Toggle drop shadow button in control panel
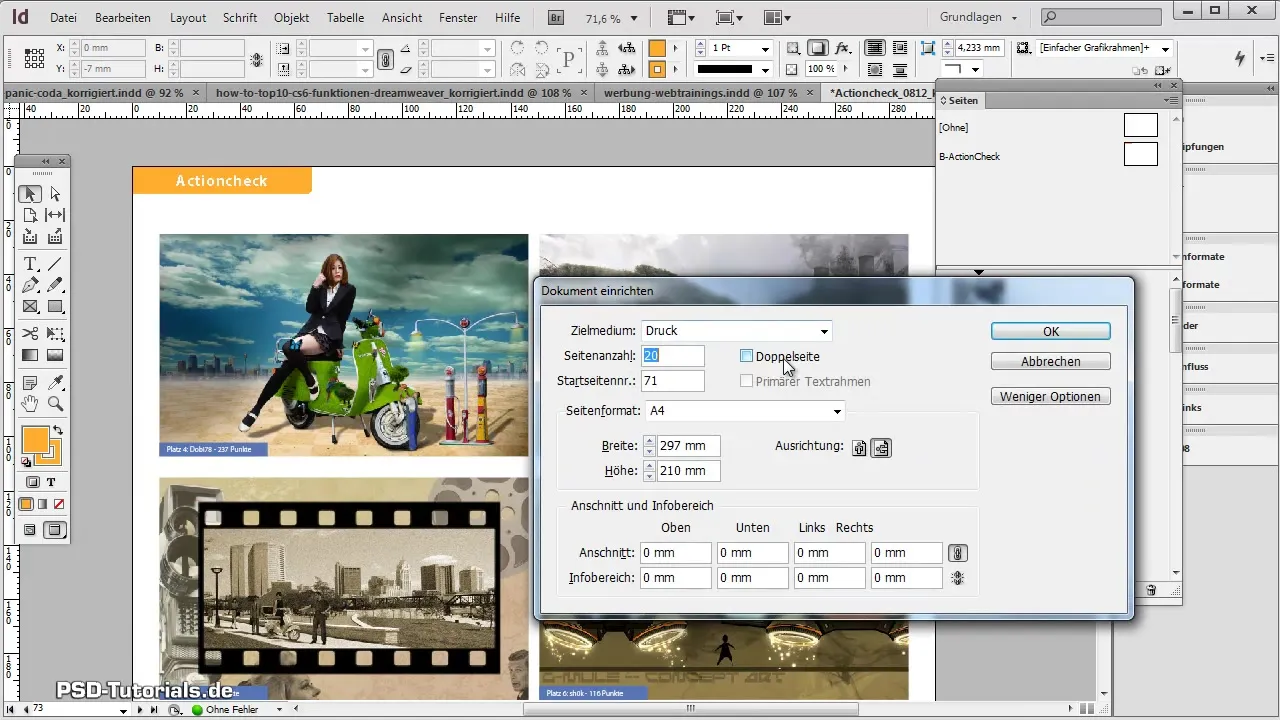This screenshot has width=1280, height=720. point(818,48)
